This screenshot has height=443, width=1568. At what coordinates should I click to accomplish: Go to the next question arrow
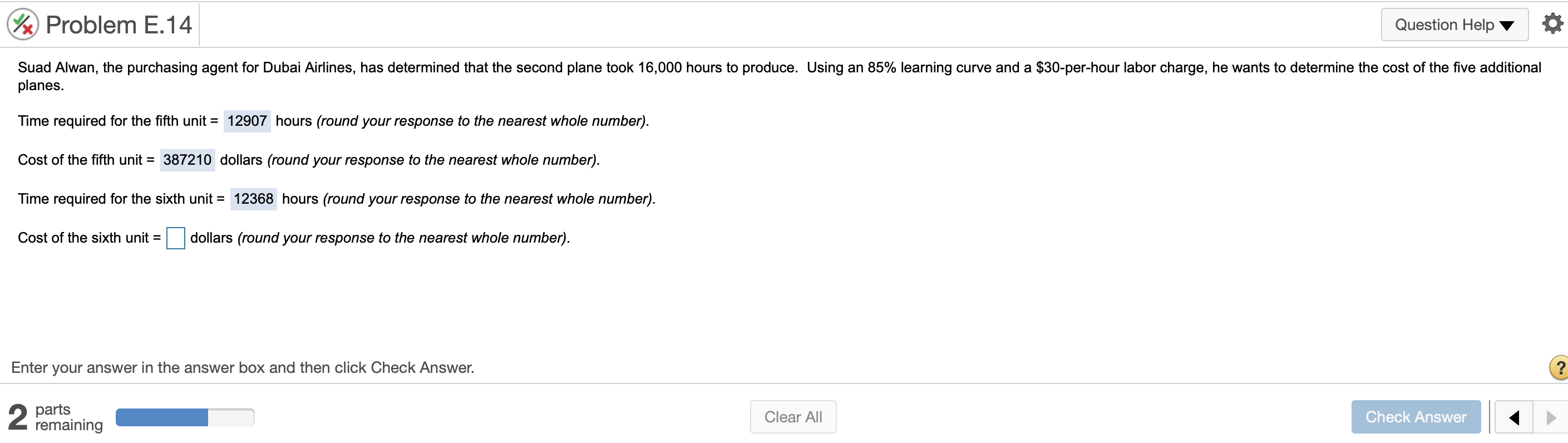coord(1550,417)
